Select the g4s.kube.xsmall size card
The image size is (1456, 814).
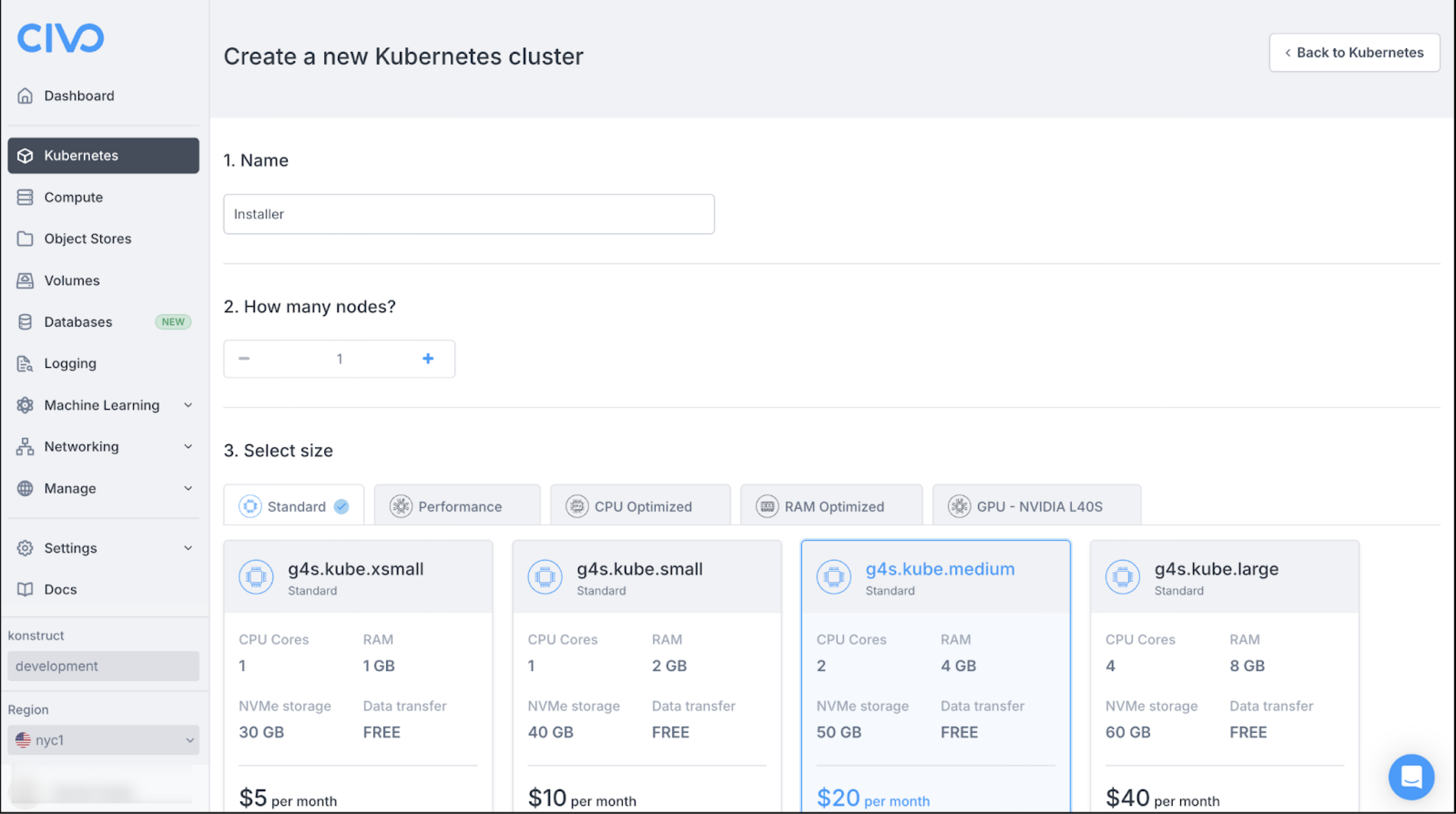click(358, 677)
